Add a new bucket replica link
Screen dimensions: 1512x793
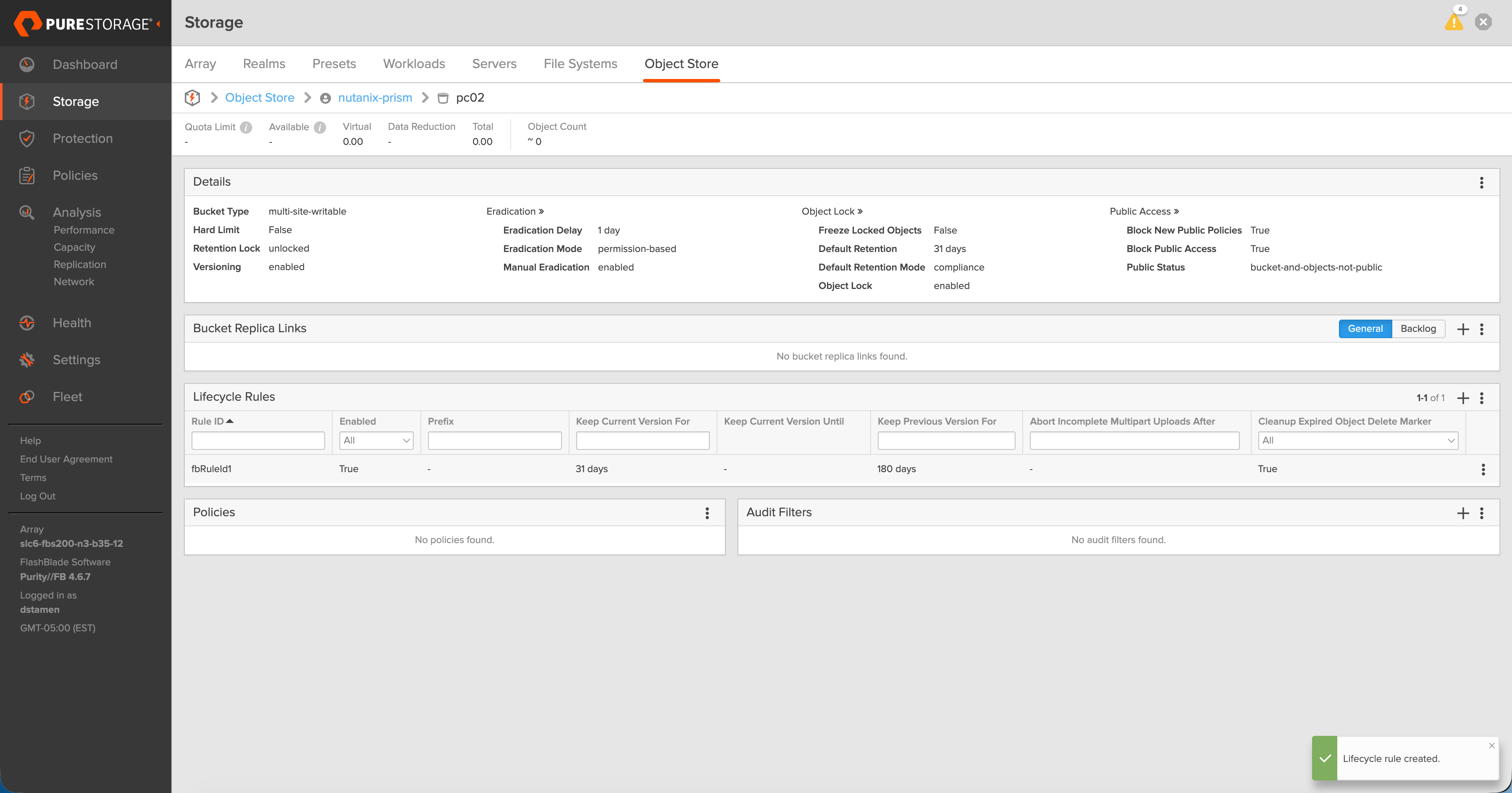(1463, 329)
